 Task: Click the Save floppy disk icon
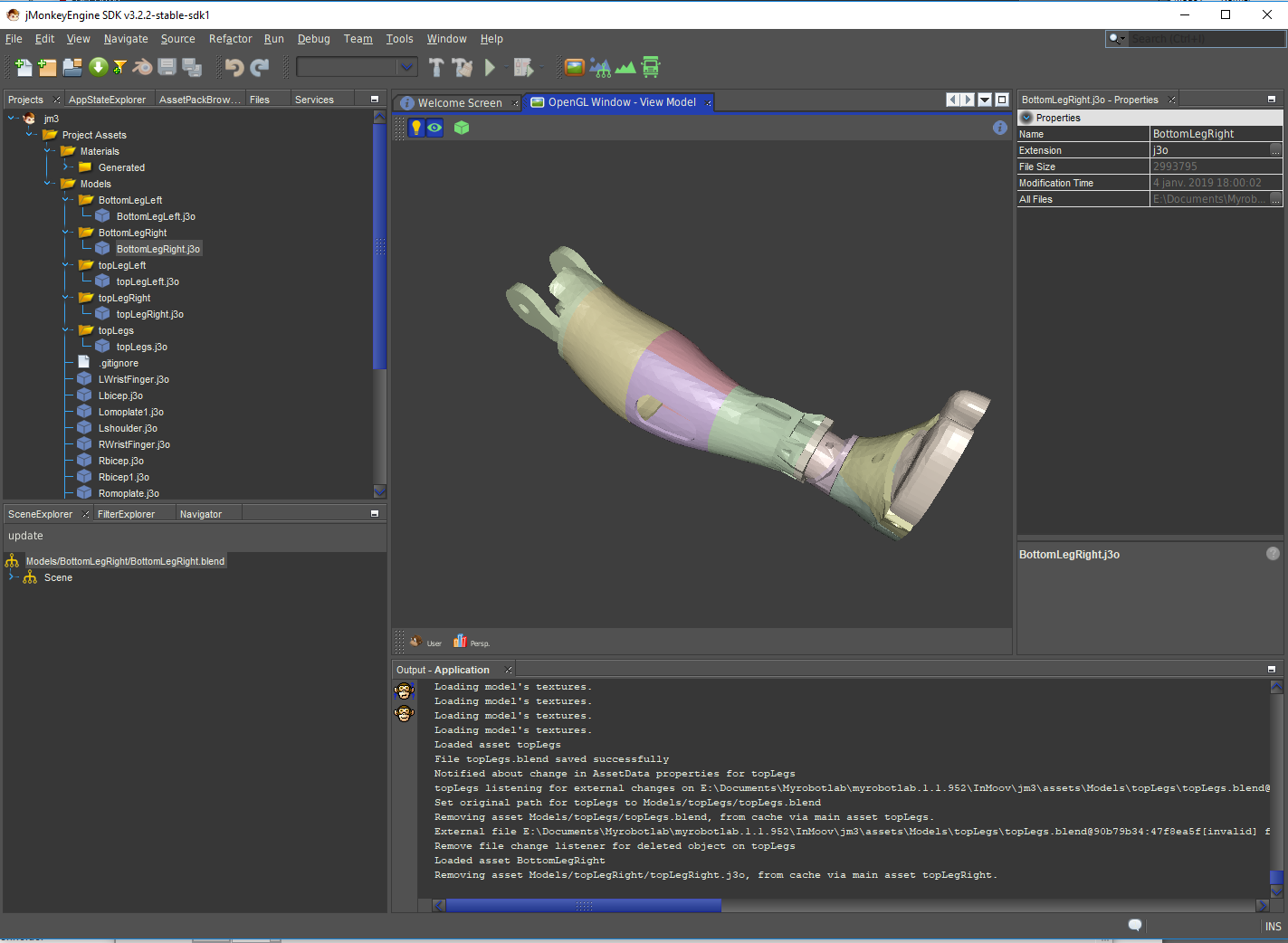pos(167,67)
